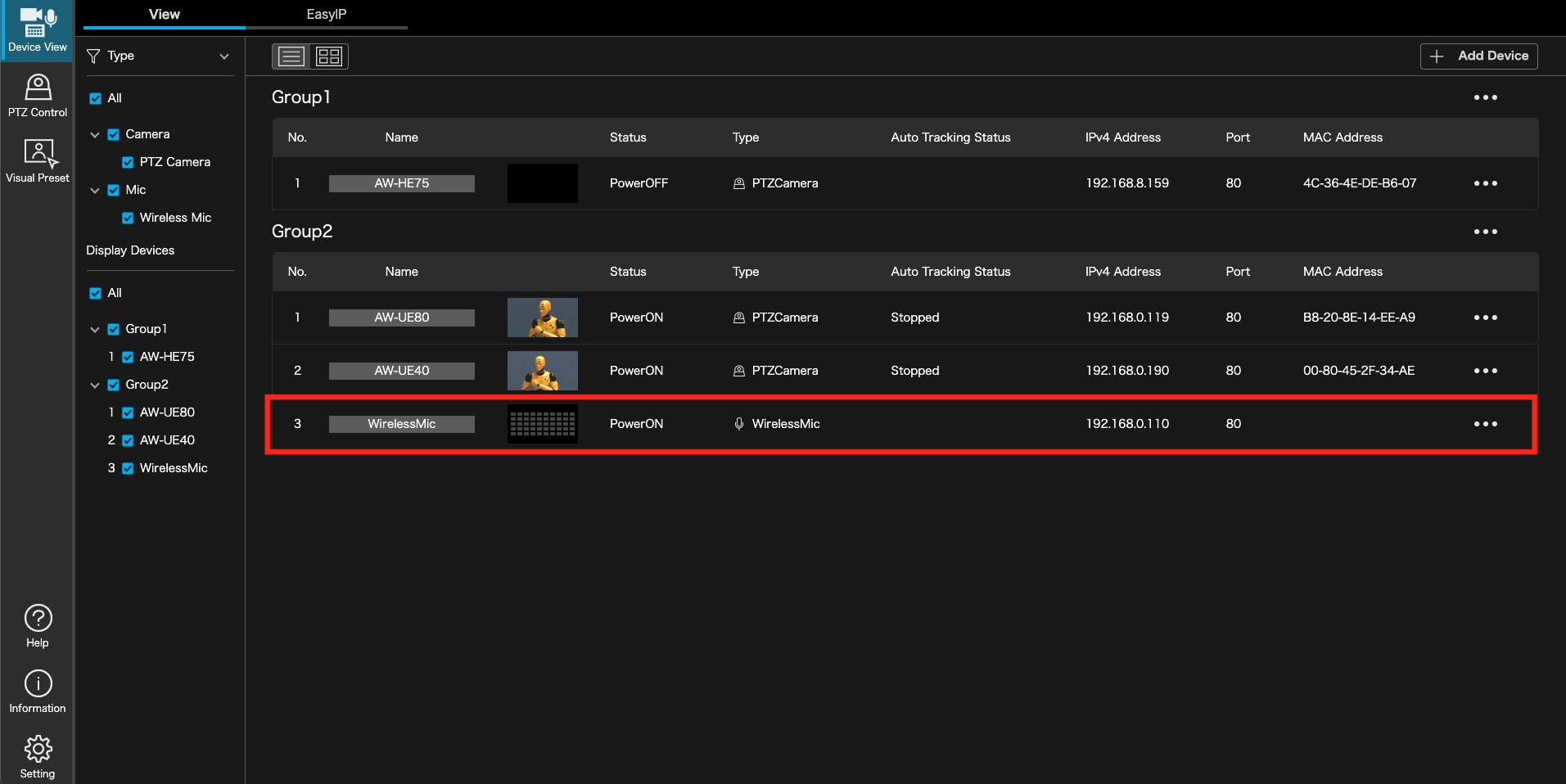Click the Group2 heading title
The width and height of the screenshot is (1566, 784).
pyautogui.click(x=302, y=232)
